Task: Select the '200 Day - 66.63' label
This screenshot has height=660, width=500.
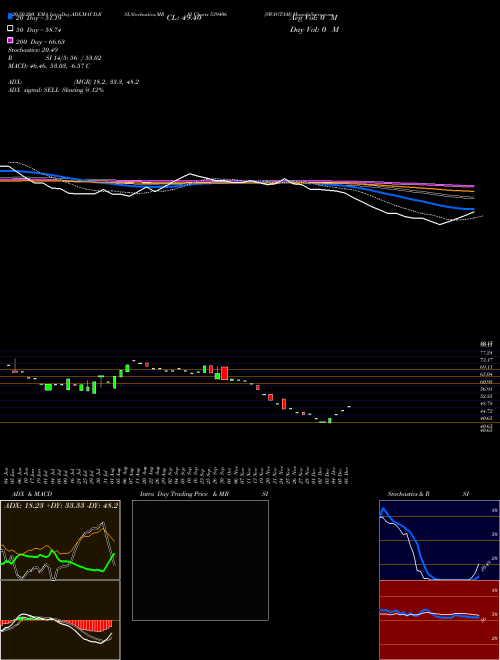Action: pyautogui.click(x=40, y=42)
